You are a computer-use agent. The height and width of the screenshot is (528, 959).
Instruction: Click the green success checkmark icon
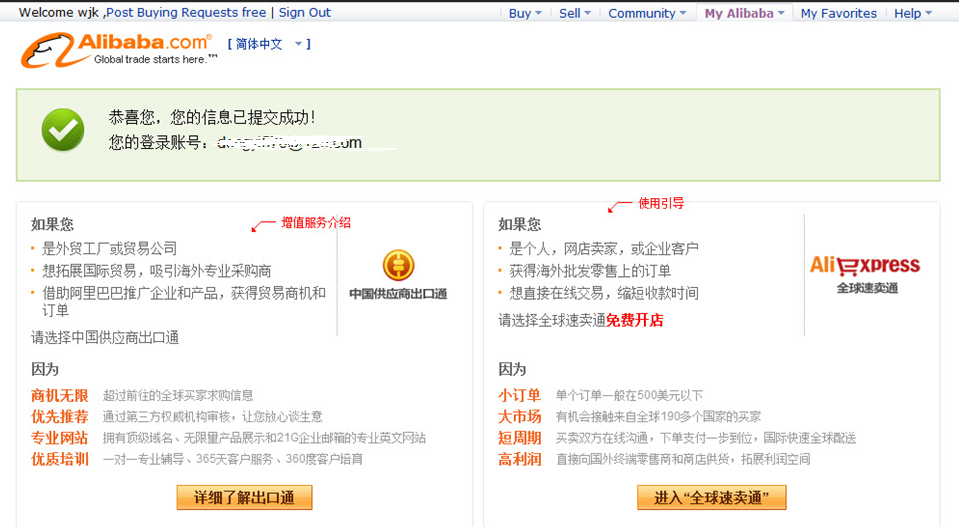pos(63,130)
